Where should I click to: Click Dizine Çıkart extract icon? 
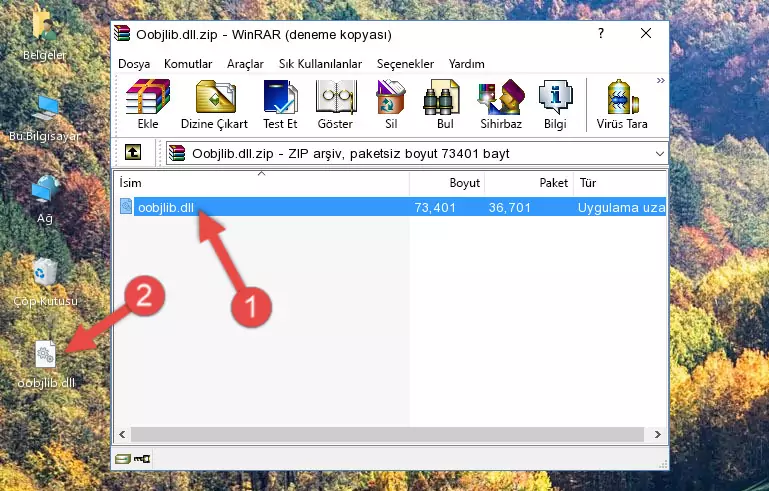[214, 104]
